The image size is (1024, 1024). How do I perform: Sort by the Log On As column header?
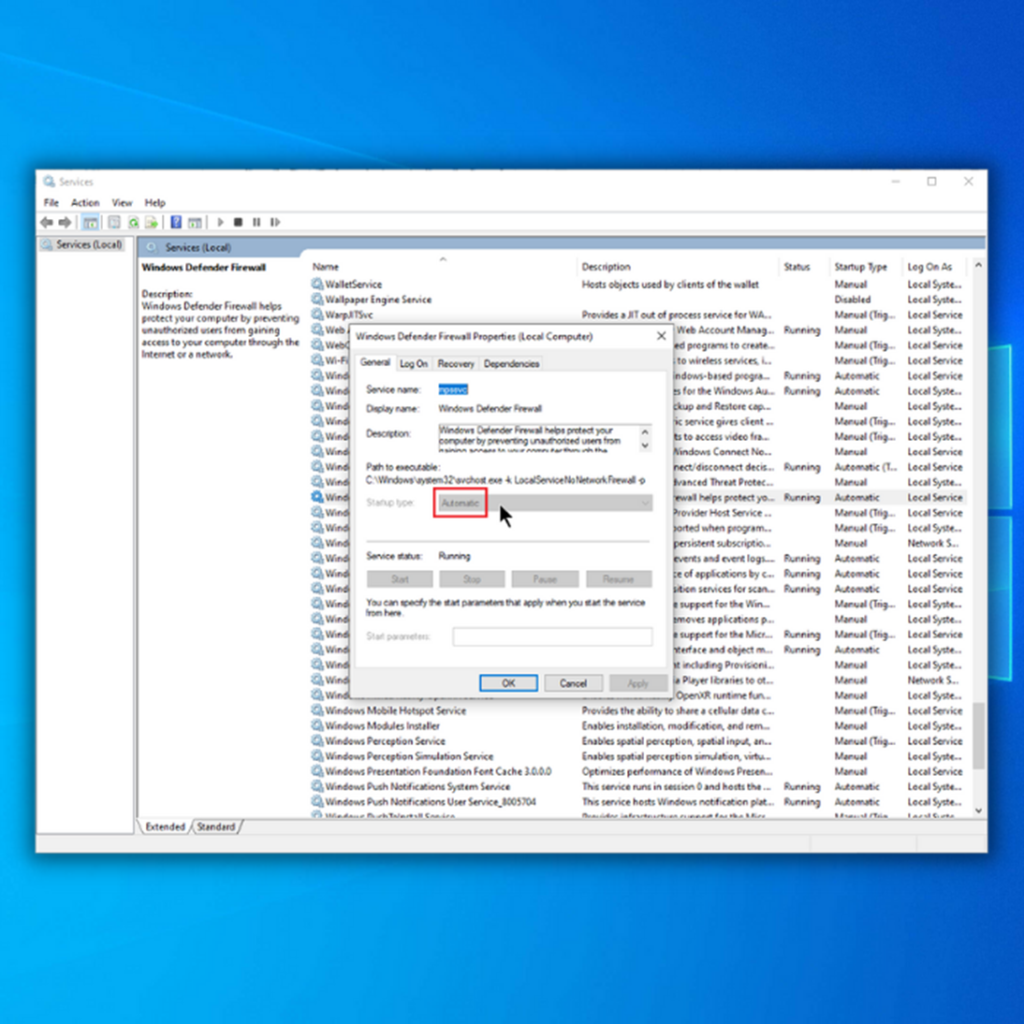(936, 266)
